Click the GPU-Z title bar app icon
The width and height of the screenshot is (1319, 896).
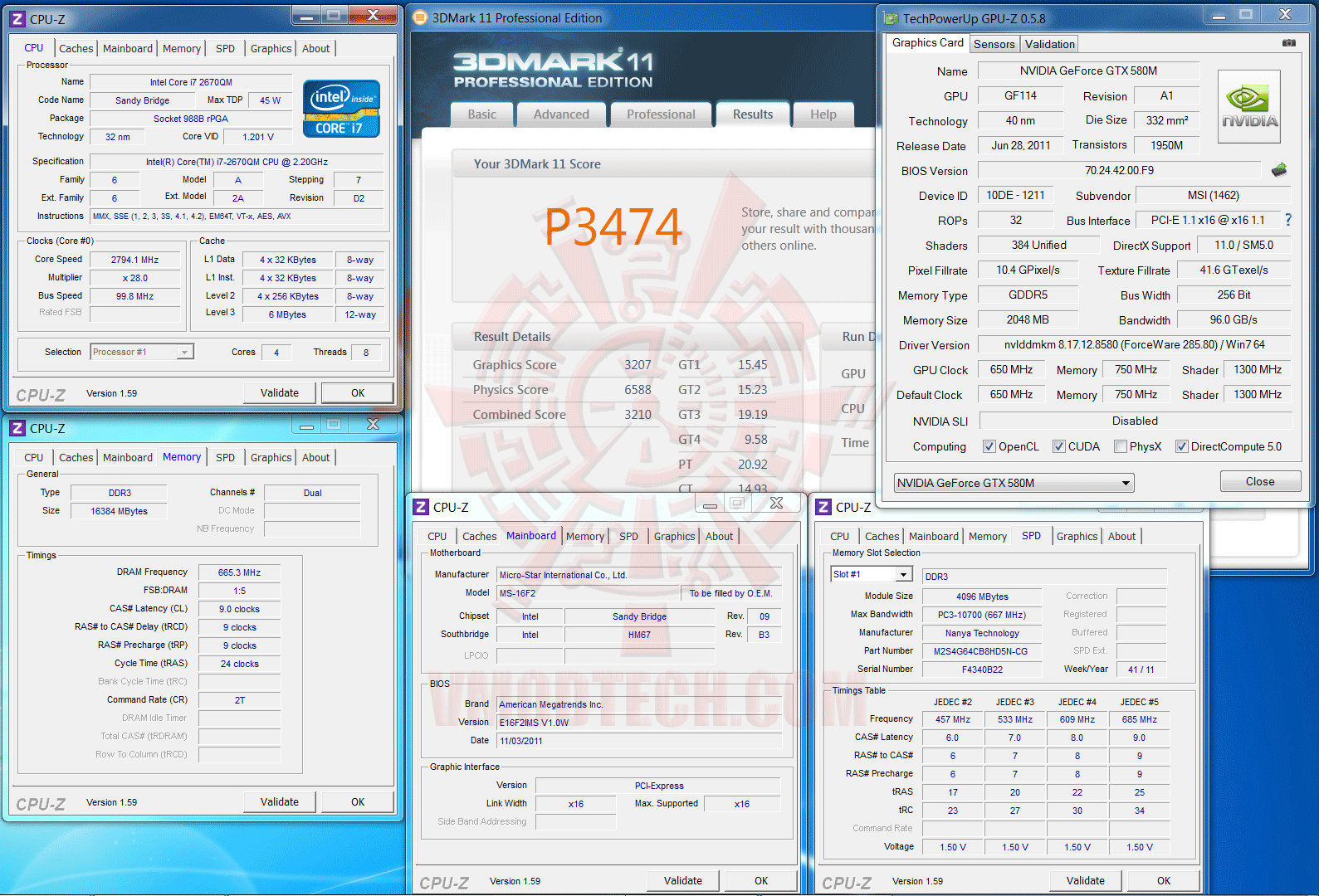pos(891,18)
